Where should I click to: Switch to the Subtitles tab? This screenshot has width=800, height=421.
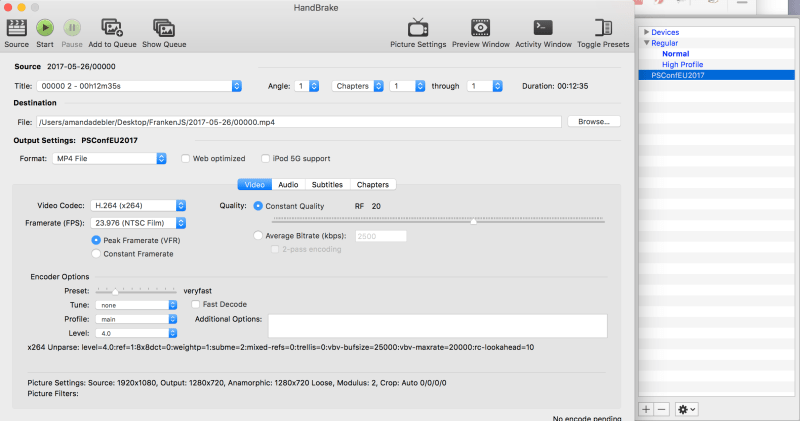point(327,184)
